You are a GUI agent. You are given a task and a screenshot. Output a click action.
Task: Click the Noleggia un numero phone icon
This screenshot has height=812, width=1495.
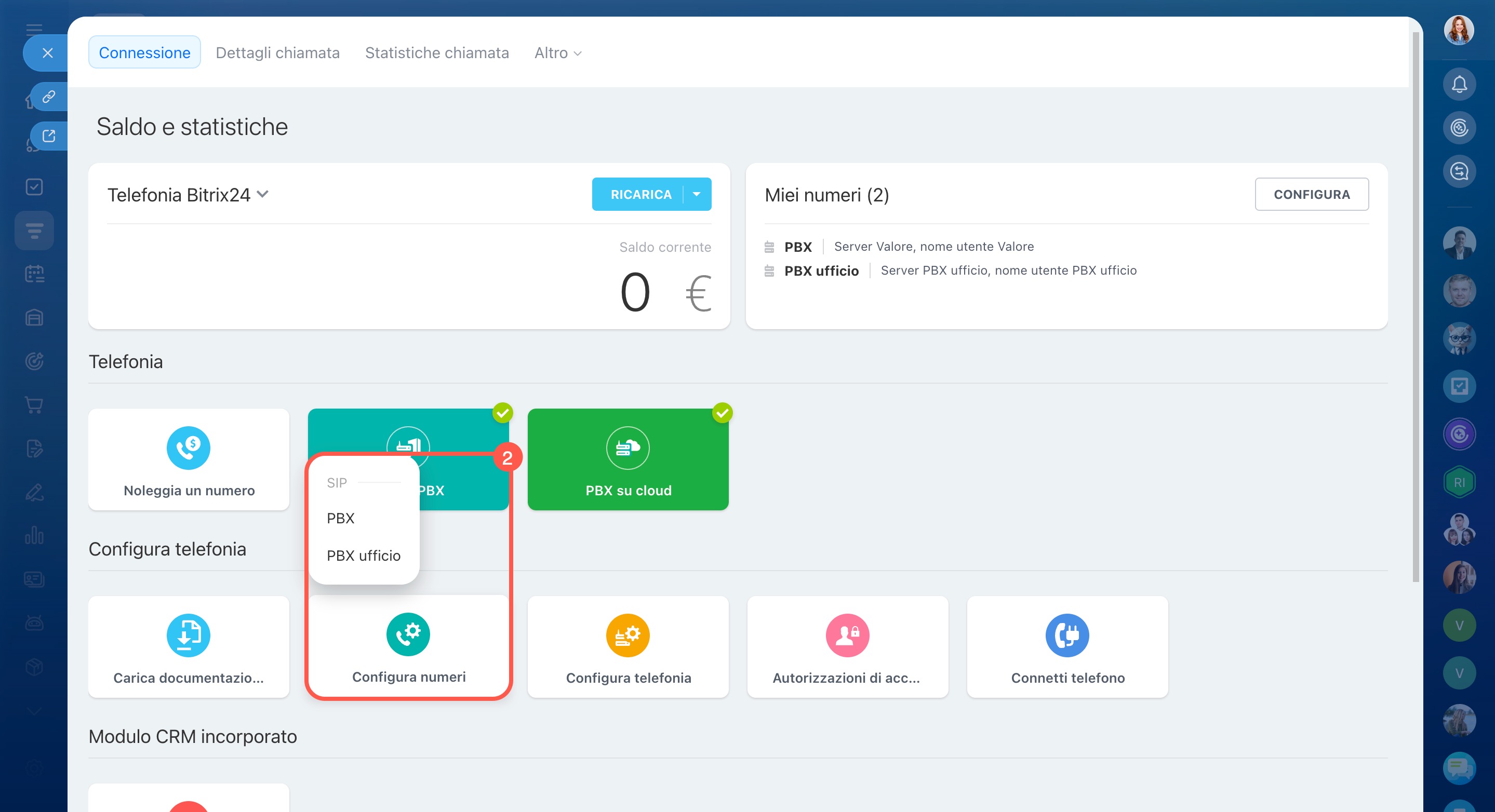(x=188, y=448)
